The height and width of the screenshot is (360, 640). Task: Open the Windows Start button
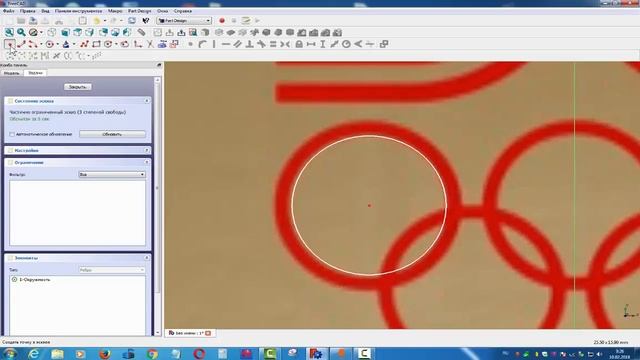9,354
